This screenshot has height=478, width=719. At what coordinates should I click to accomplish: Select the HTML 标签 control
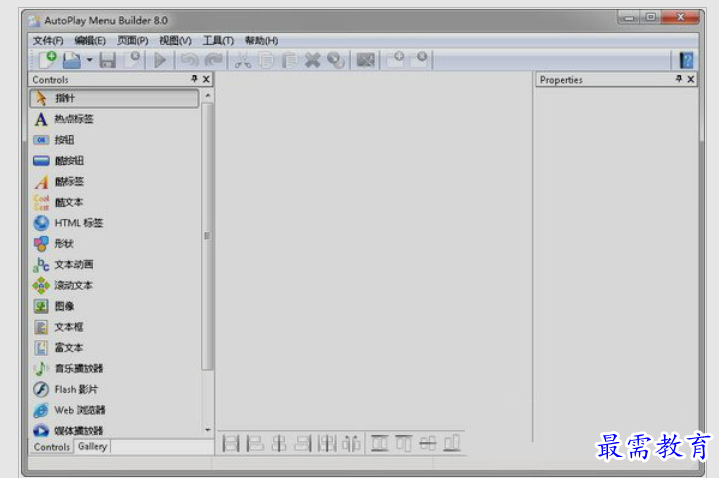coord(114,223)
